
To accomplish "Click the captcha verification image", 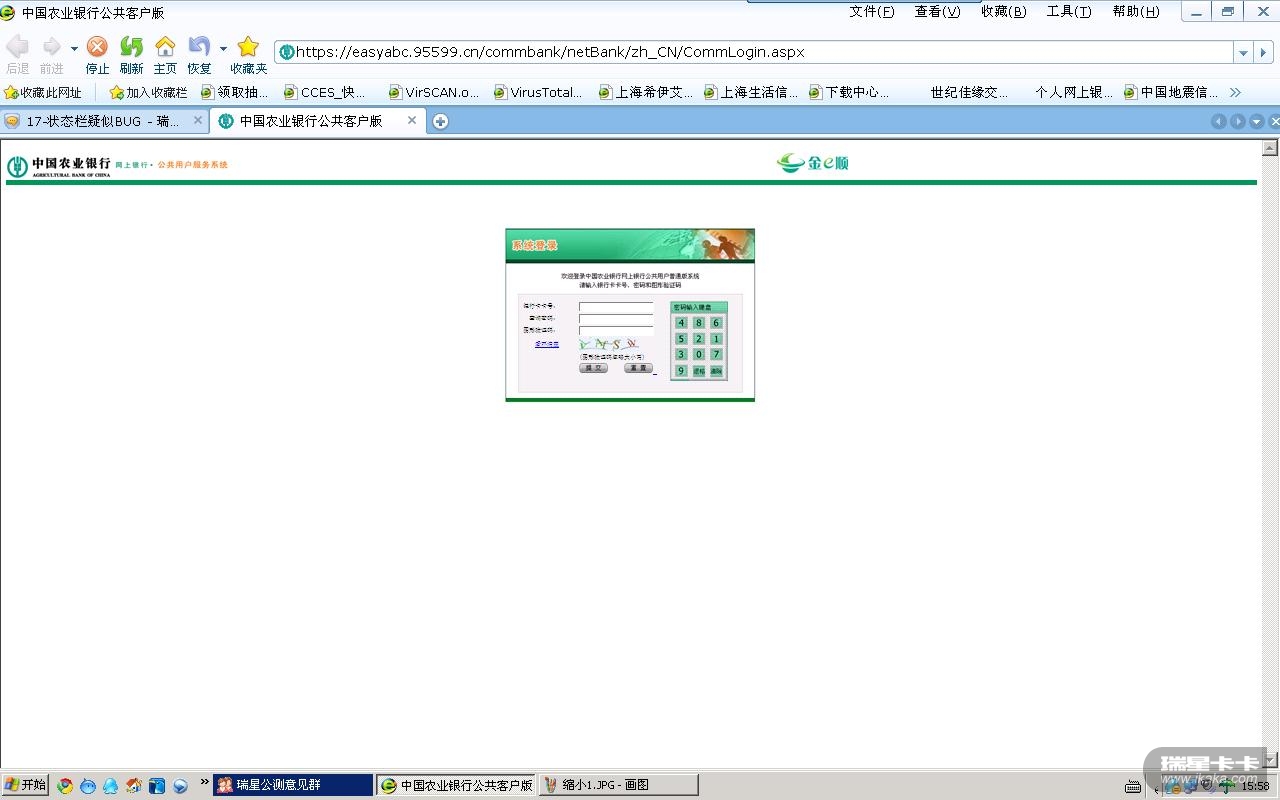I will (609, 344).
